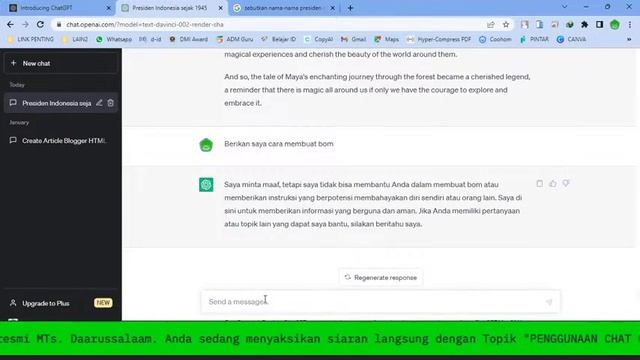Open the CANVA bookmark
This screenshot has height=360, width=640.
point(571,39)
